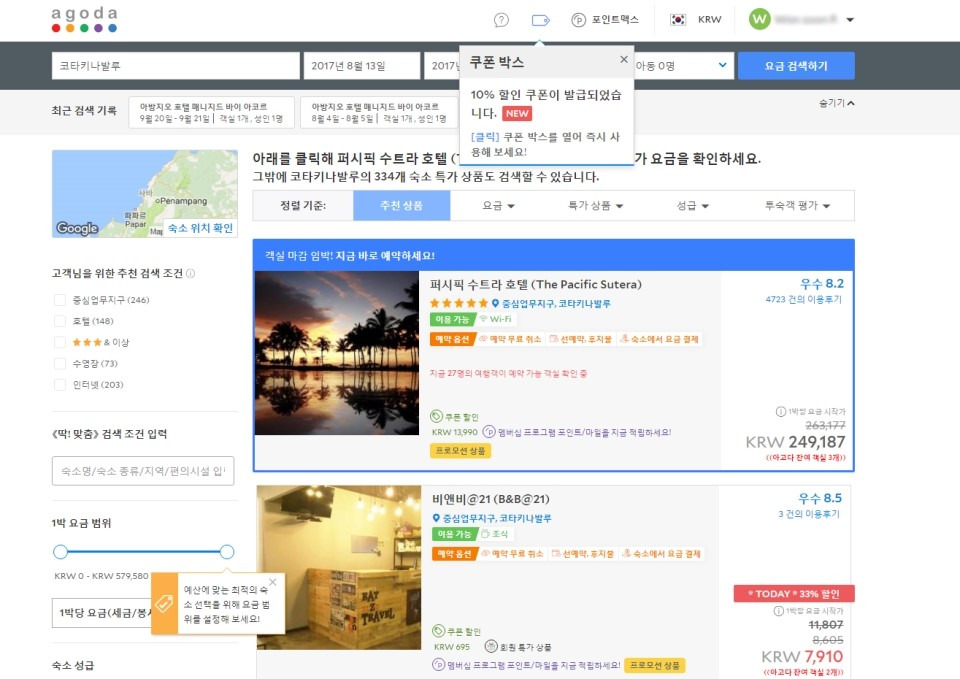Open the guests and children dropdown arrow

tap(722, 65)
